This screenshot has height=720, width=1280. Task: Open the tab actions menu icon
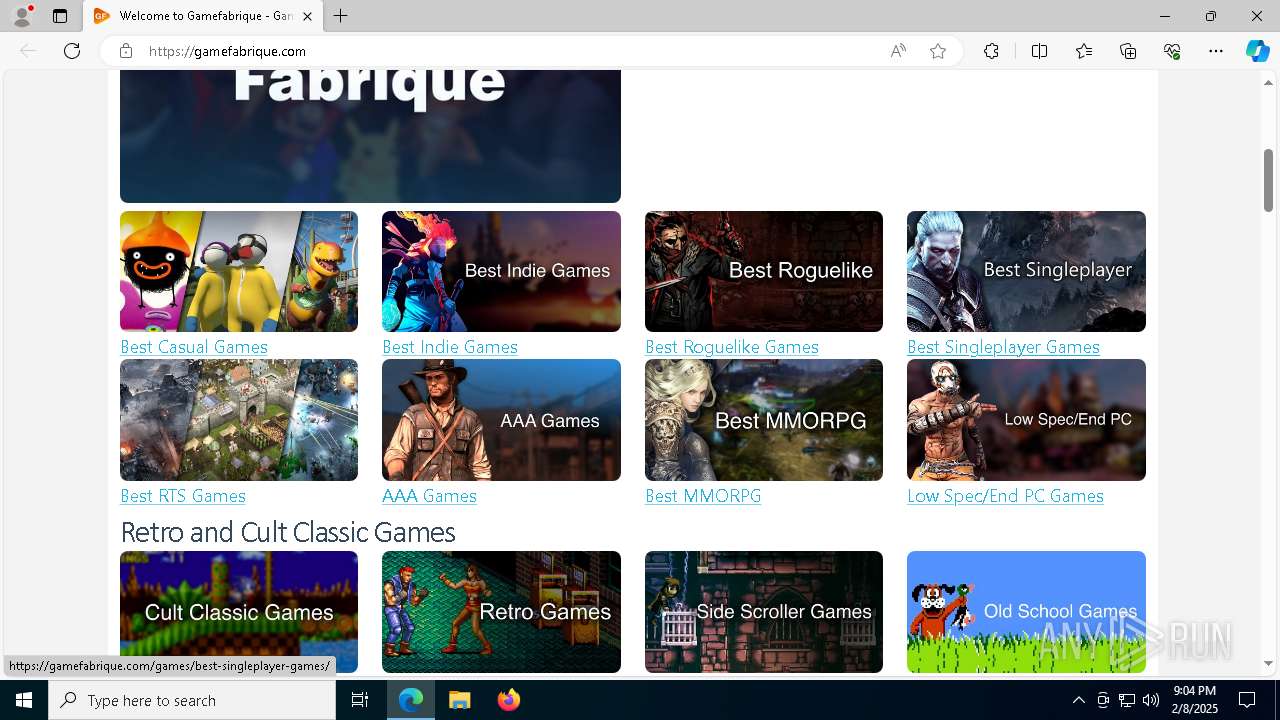pos(60,16)
